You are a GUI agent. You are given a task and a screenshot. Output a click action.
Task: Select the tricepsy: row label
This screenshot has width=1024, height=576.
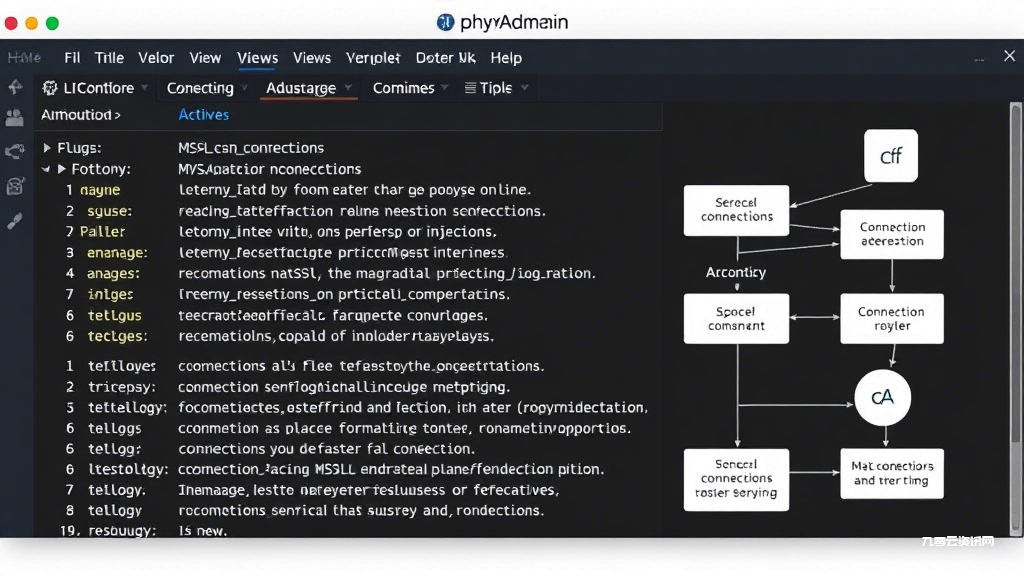click(122, 387)
